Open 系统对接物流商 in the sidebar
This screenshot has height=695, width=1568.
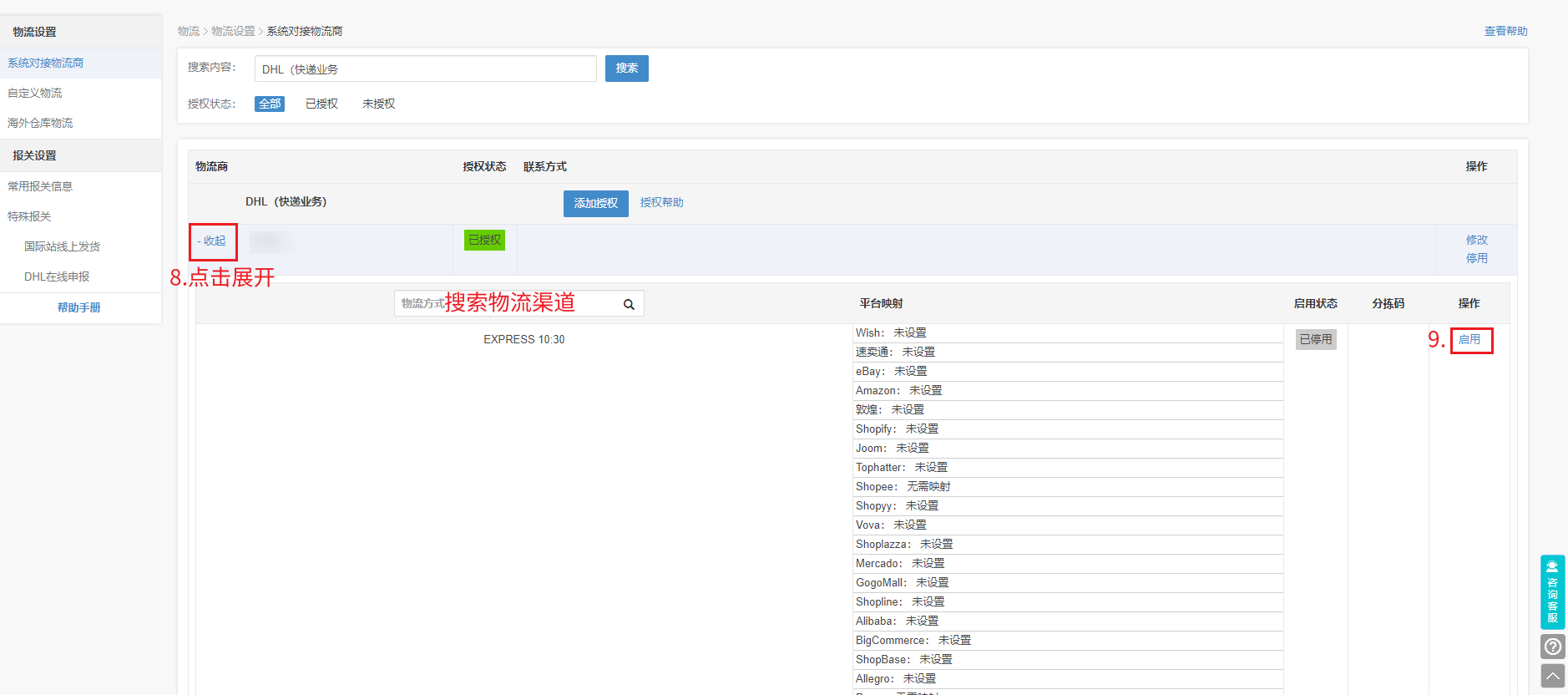pyautogui.click(x=80, y=63)
